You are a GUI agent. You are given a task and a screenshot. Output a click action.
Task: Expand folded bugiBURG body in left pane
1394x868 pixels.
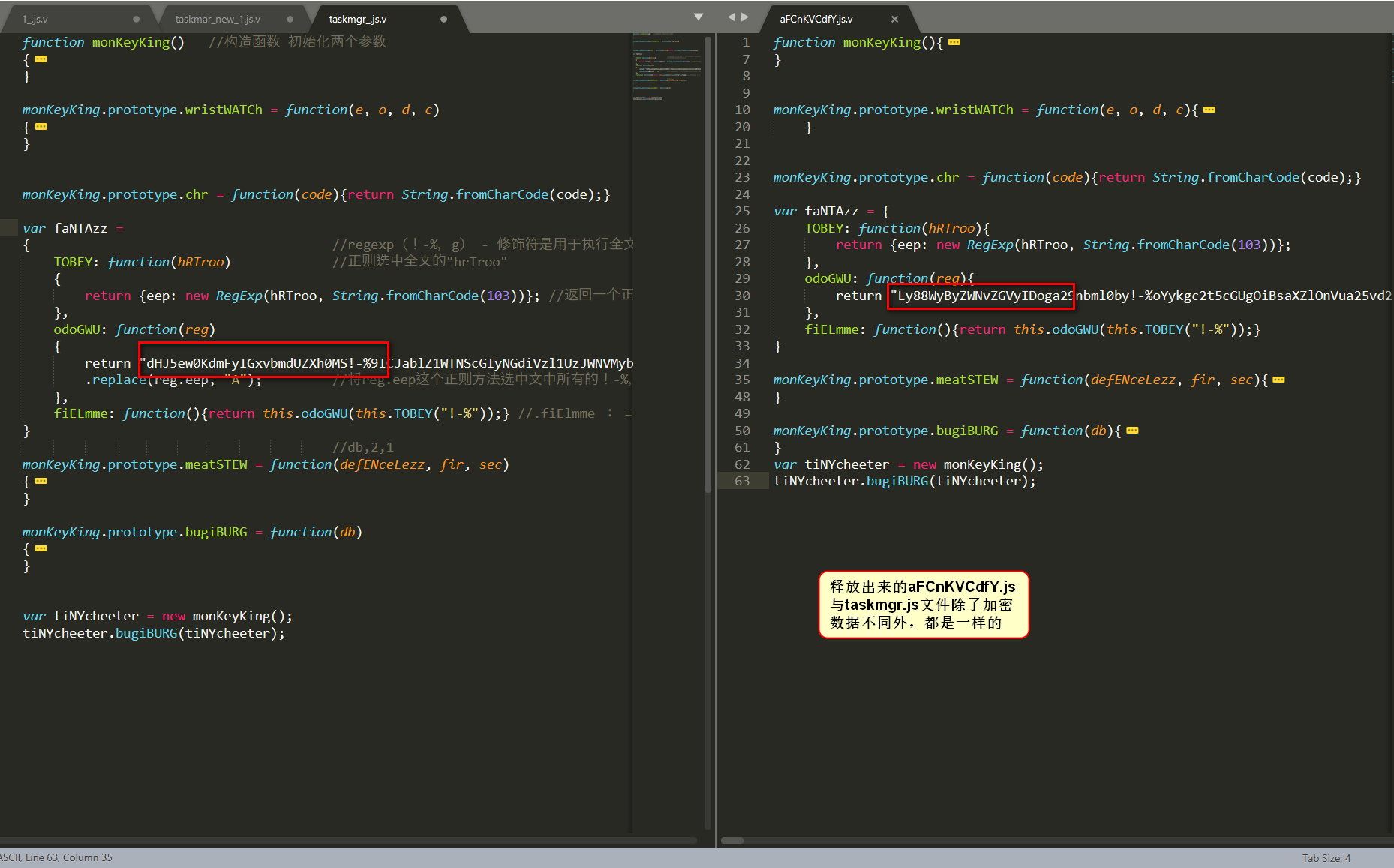click(x=41, y=548)
